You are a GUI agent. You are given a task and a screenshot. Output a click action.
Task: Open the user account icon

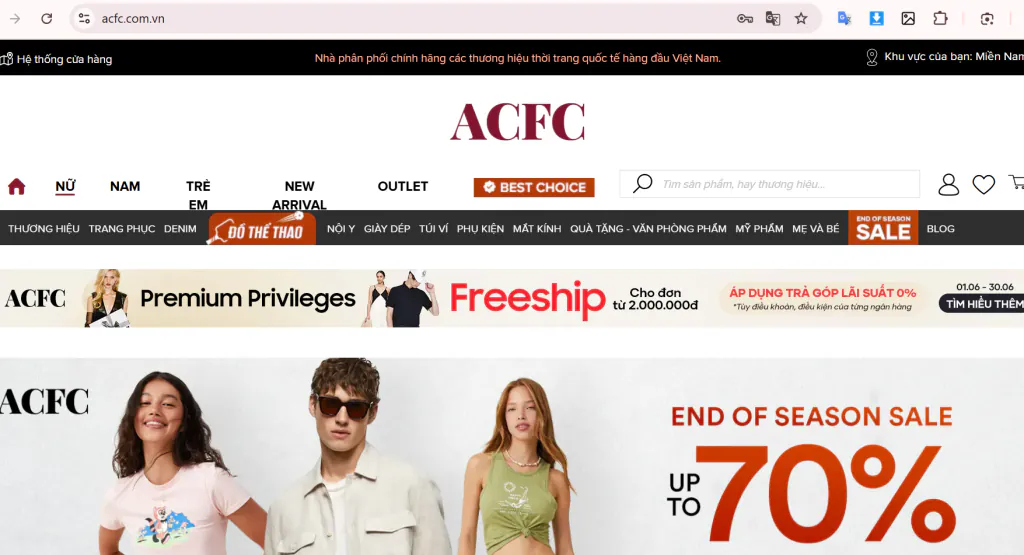coord(948,185)
